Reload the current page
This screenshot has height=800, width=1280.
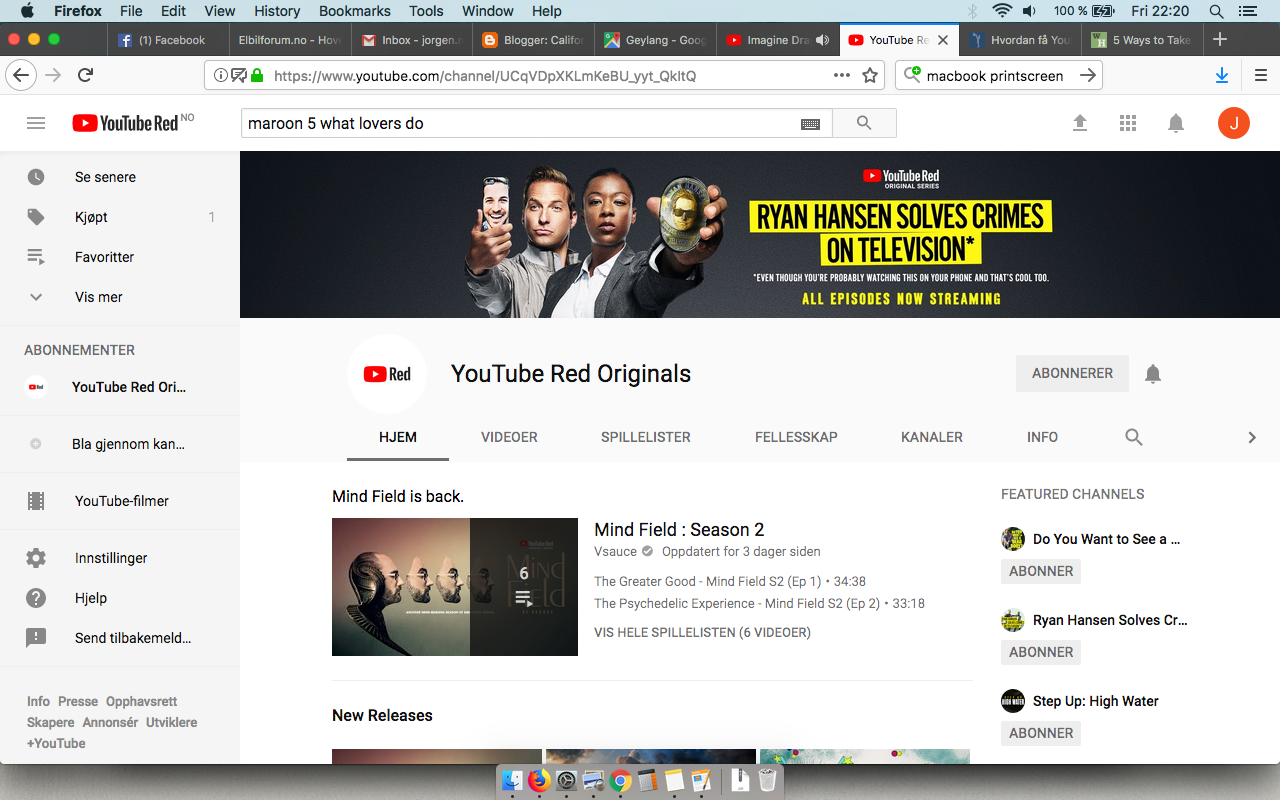[x=86, y=75]
